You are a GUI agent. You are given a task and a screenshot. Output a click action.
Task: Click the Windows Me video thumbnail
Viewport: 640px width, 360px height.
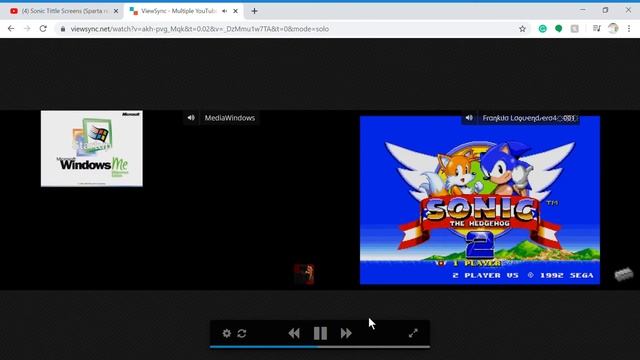pyautogui.click(x=92, y=149)
